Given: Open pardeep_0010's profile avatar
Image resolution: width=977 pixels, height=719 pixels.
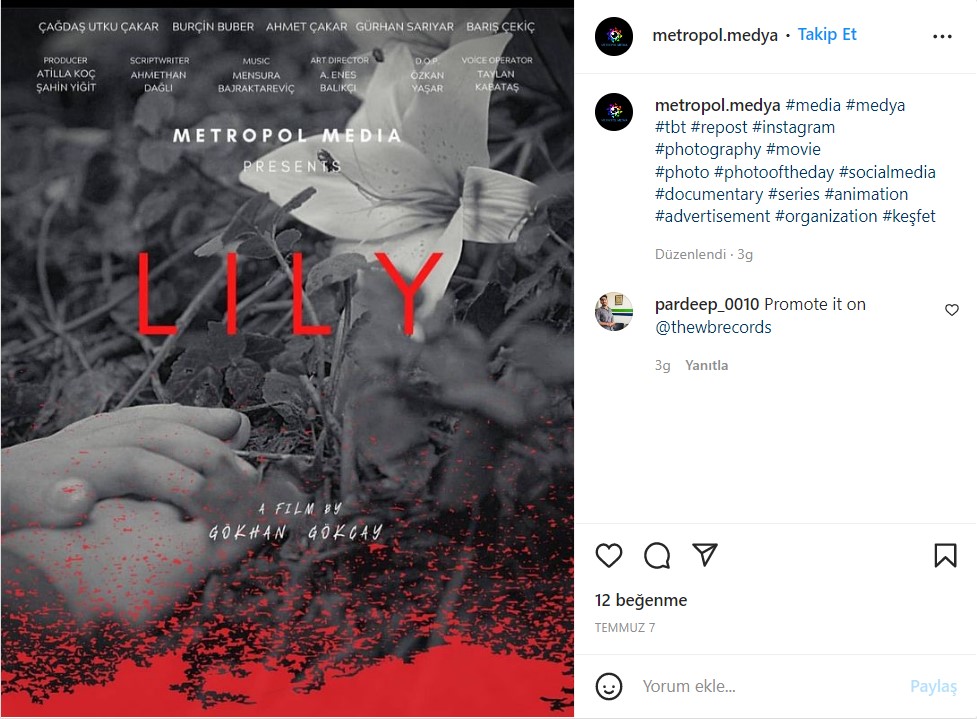Looking at the screenshot, I should [614, 311].
